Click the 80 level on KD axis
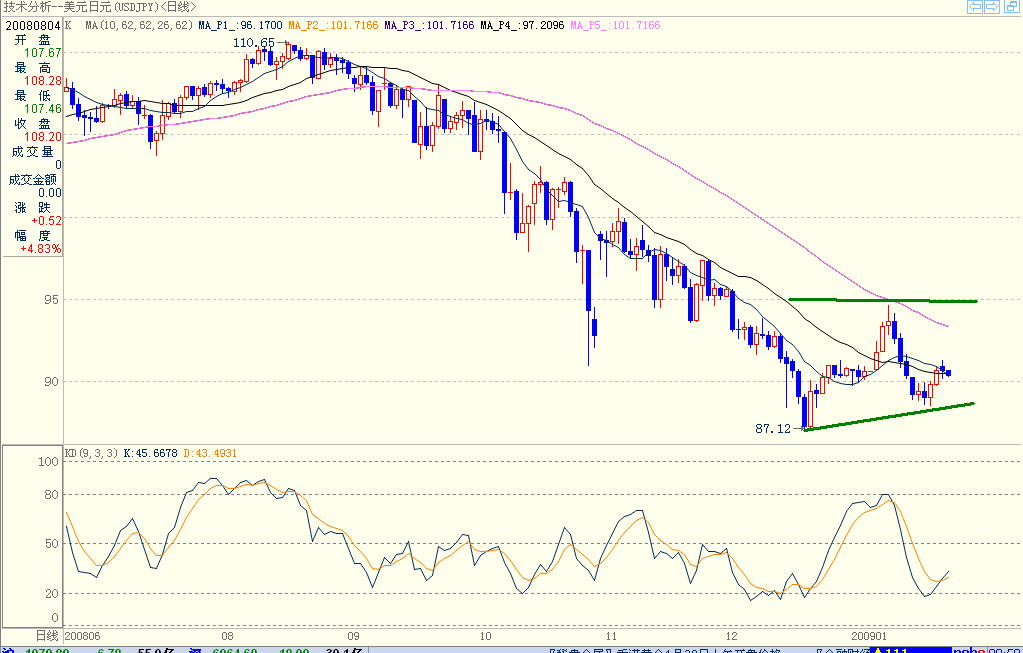The height and width of the screenshot is (653, 1023). [51, 494]
